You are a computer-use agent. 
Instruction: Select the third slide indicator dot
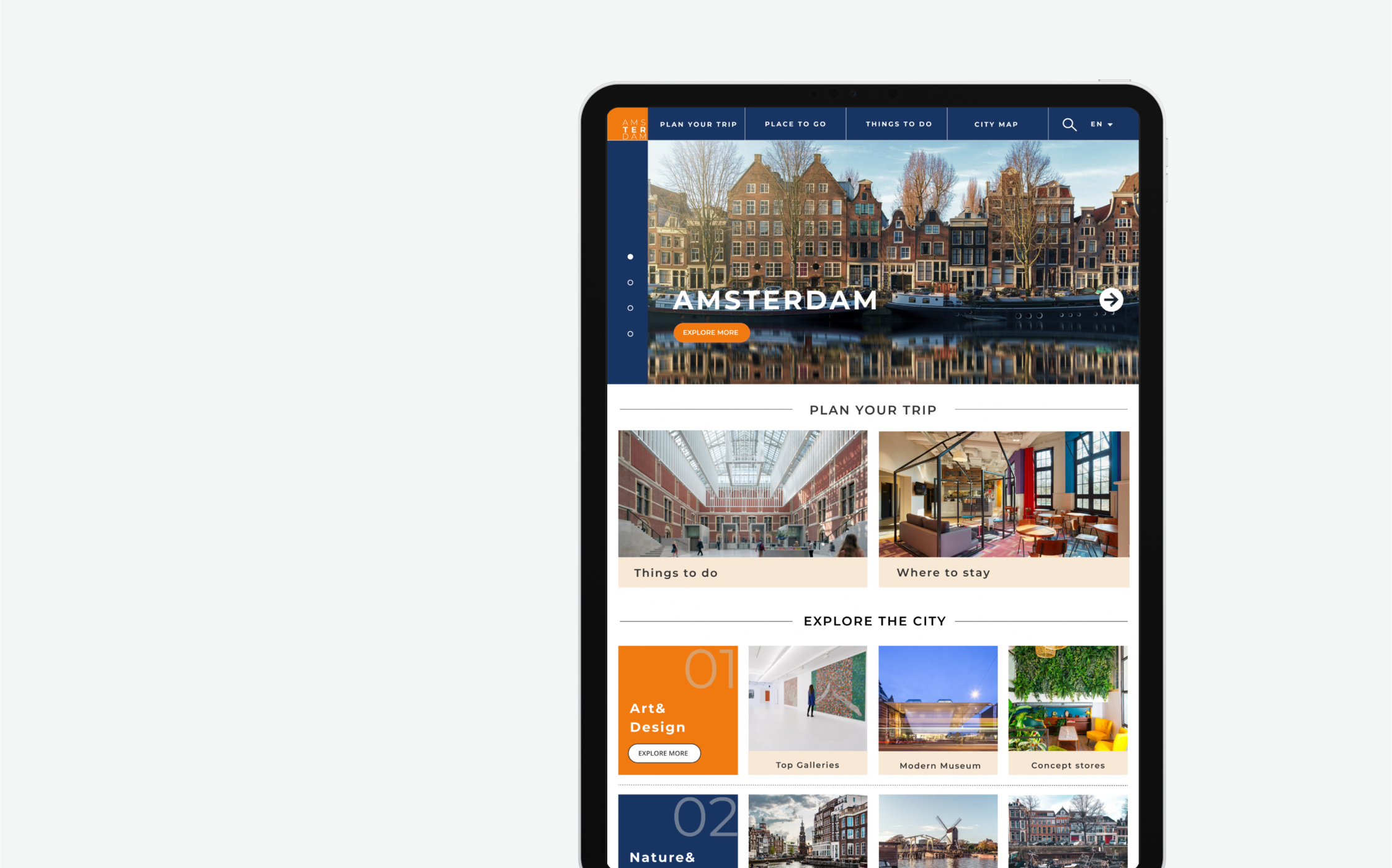point(630,308)
